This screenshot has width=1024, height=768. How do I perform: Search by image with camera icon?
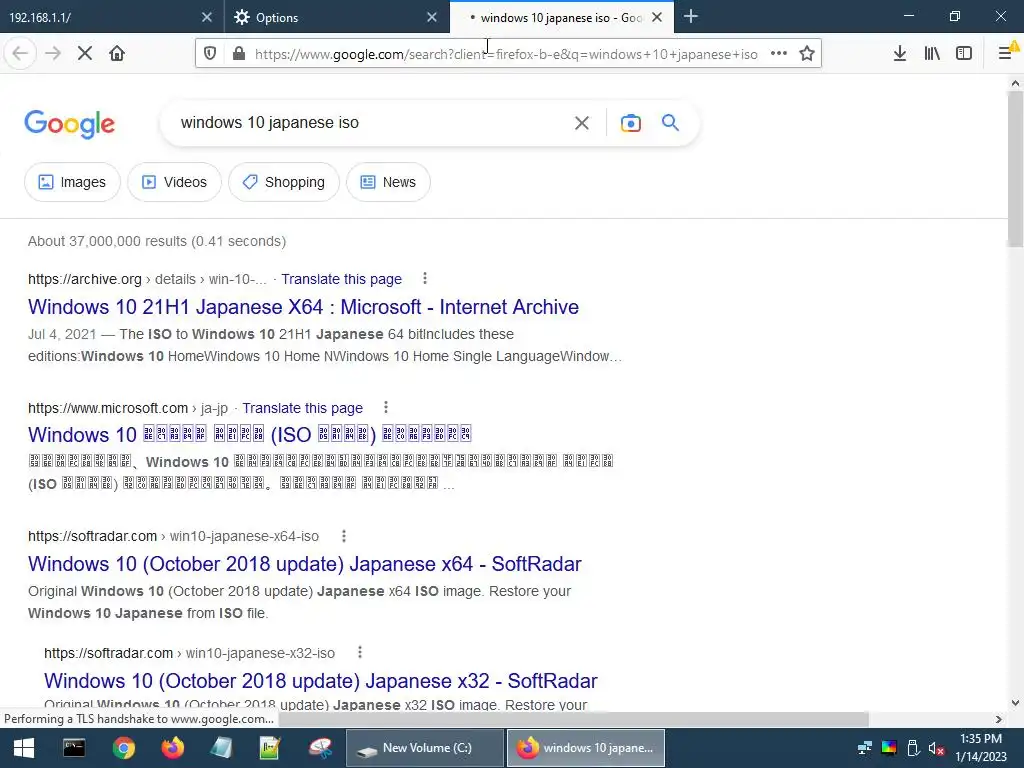(x=630, y=123)
